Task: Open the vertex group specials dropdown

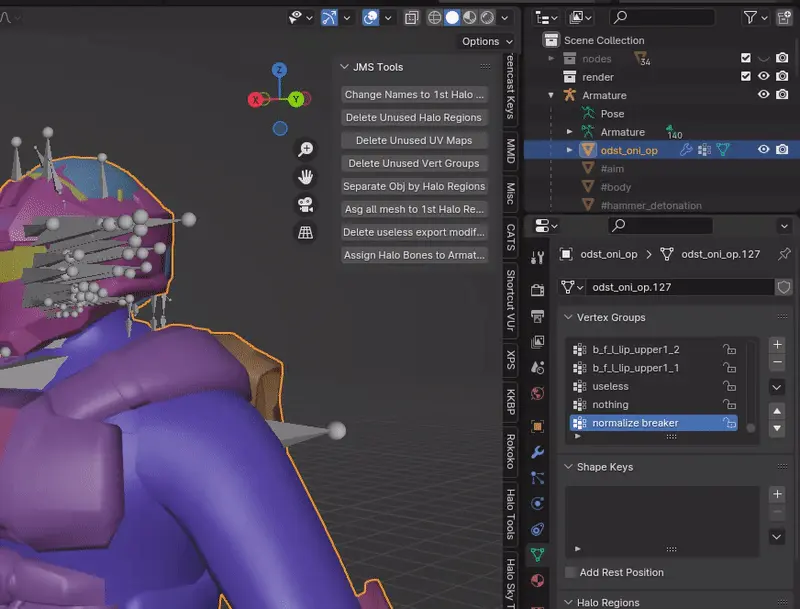Action: click(777, 387)
